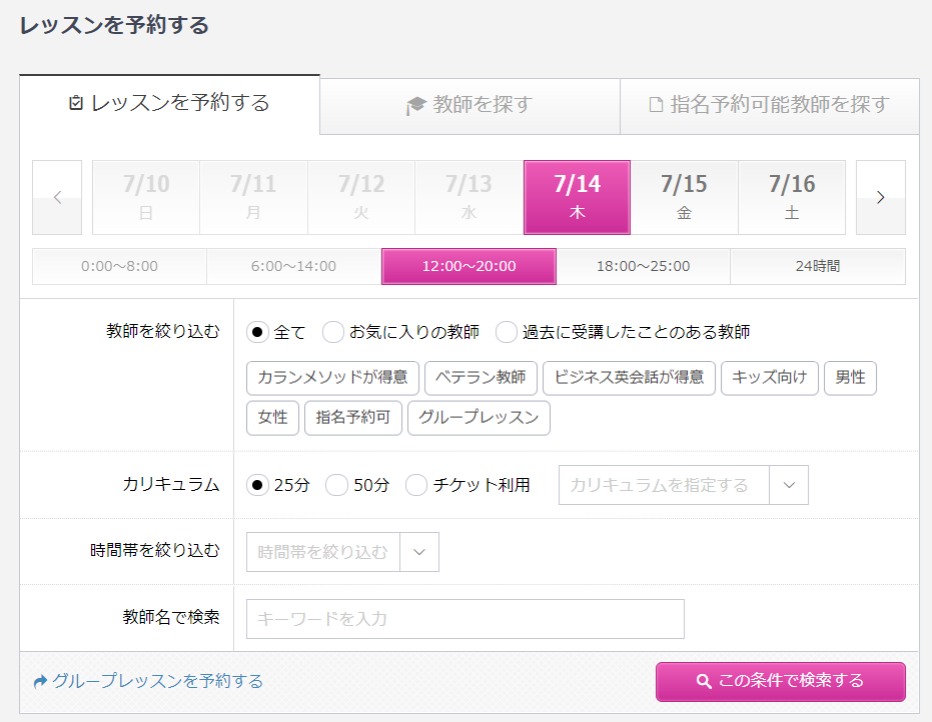The height and width of the screenshot is (722, 932).
Task: Pick the 7/15 Friday date
Action: [684, 197]
